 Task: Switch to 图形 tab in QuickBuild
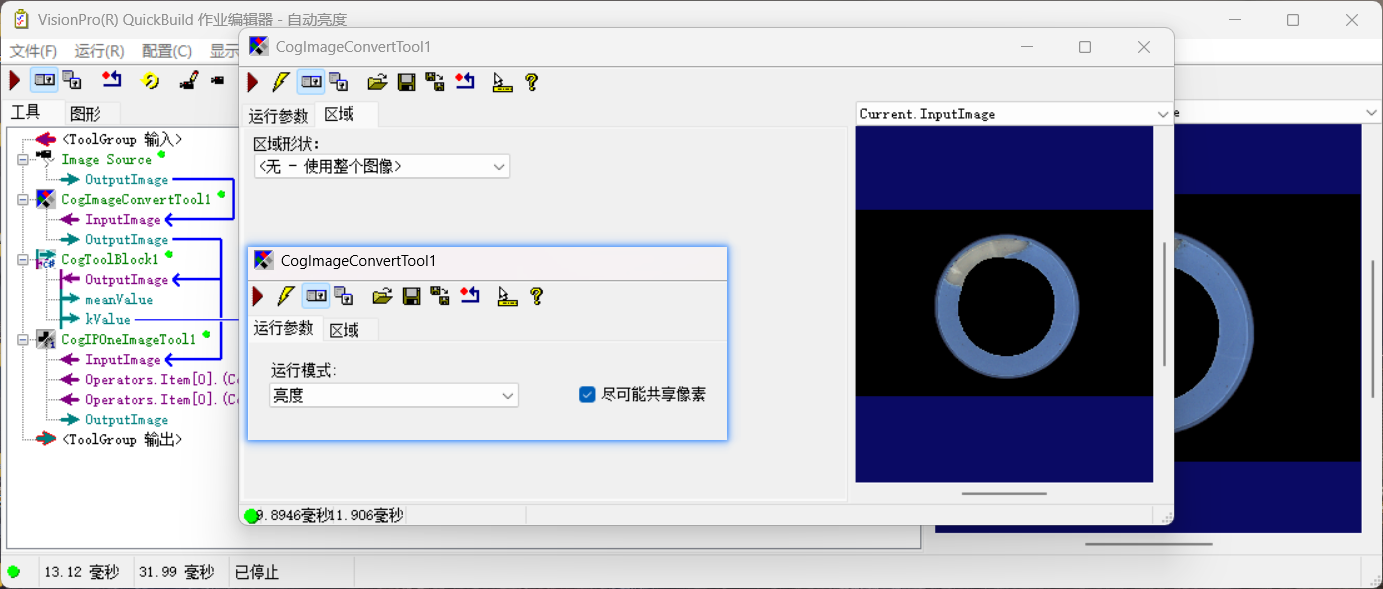86,113
